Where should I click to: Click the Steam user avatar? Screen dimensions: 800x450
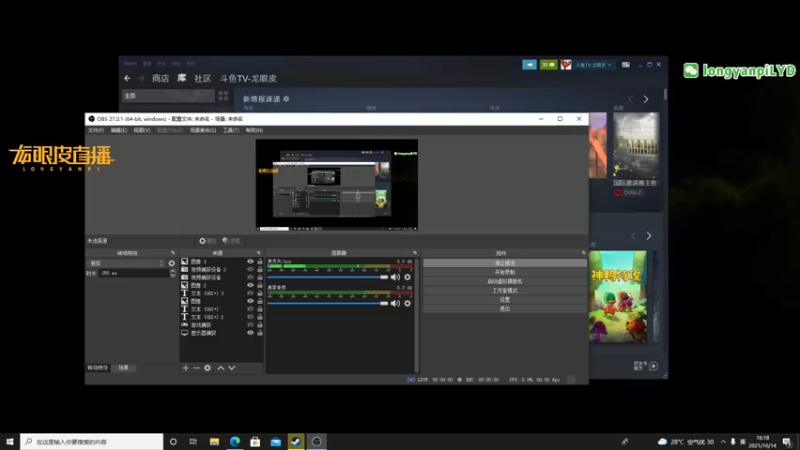coord(566,65)
